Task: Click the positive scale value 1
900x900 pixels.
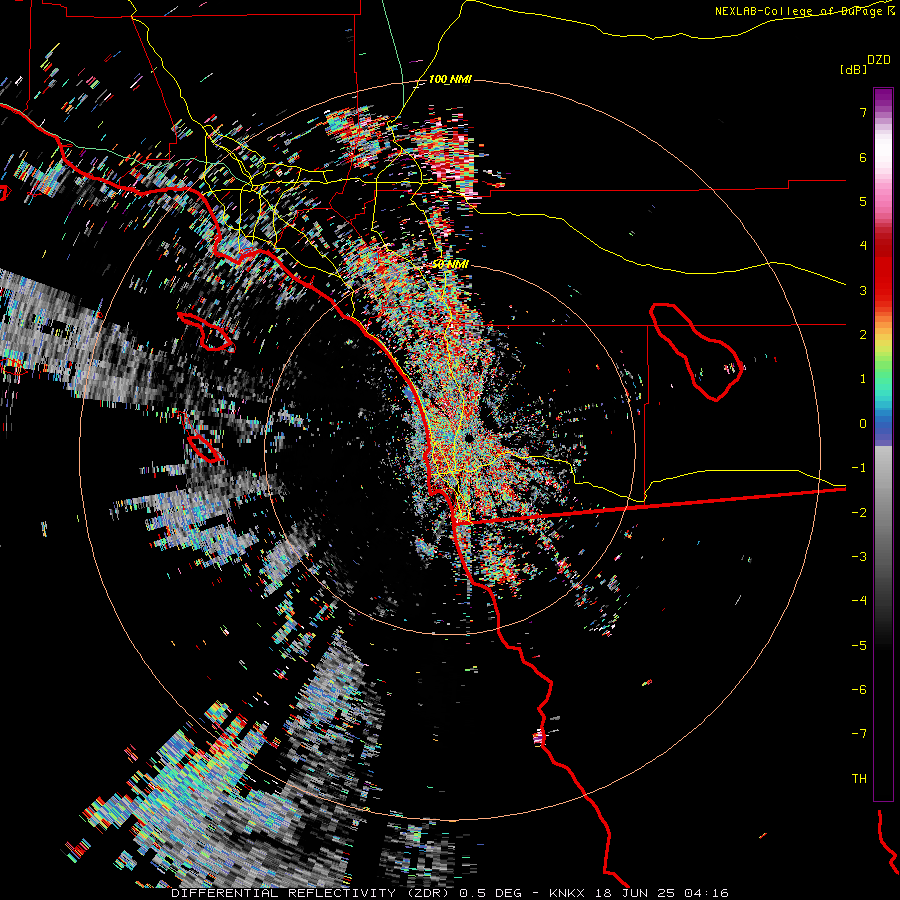Action: pyautogui.click(x=863, y=379)
